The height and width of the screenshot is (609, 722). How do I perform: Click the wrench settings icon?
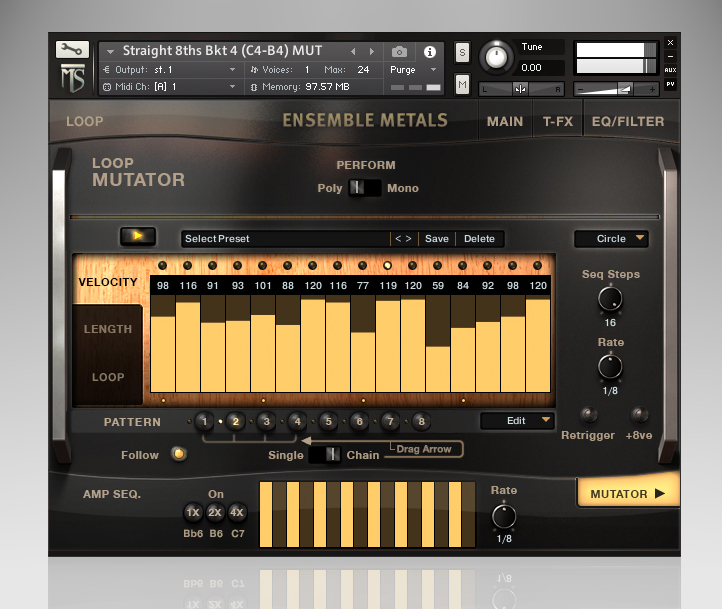72,49
